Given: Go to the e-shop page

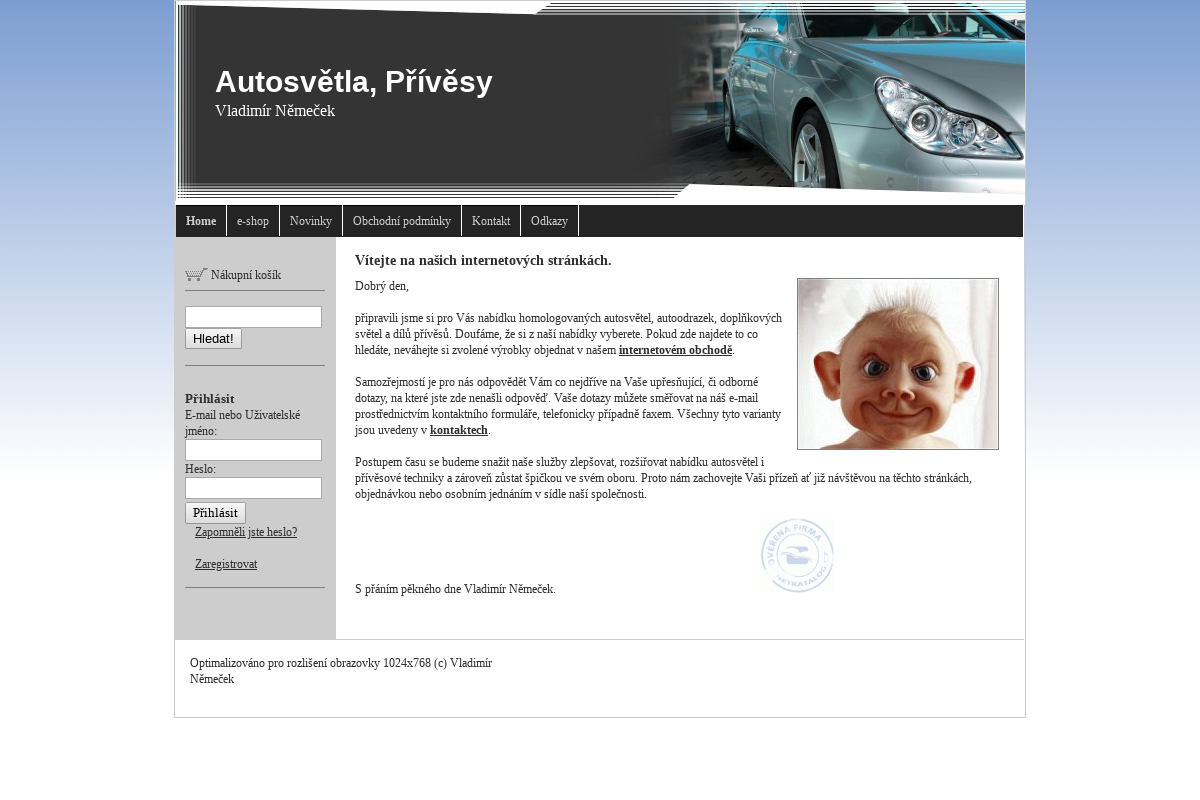Looking at the screenshot, I should point(253,221).
